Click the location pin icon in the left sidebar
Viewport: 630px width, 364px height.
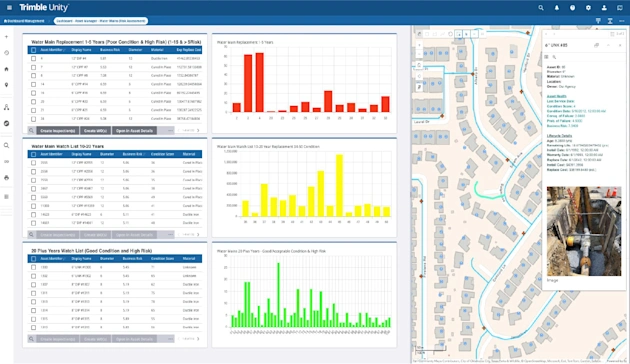pyautogui.click(x=6, y=85)
